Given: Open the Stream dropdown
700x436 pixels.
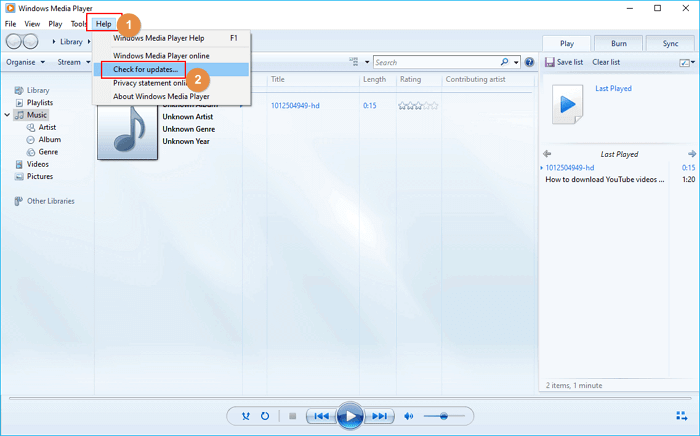Looking at the screenshot, I should [x=74, y=62].
